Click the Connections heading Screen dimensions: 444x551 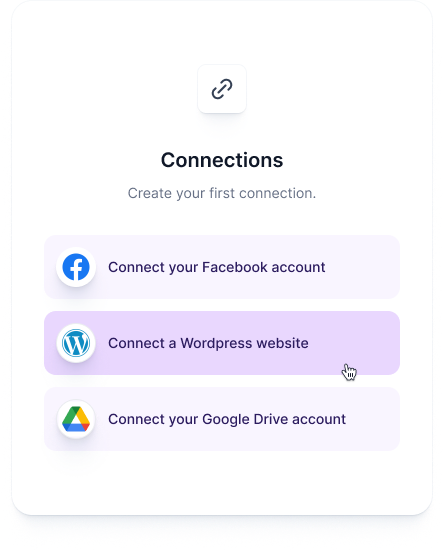click(222, 160)
